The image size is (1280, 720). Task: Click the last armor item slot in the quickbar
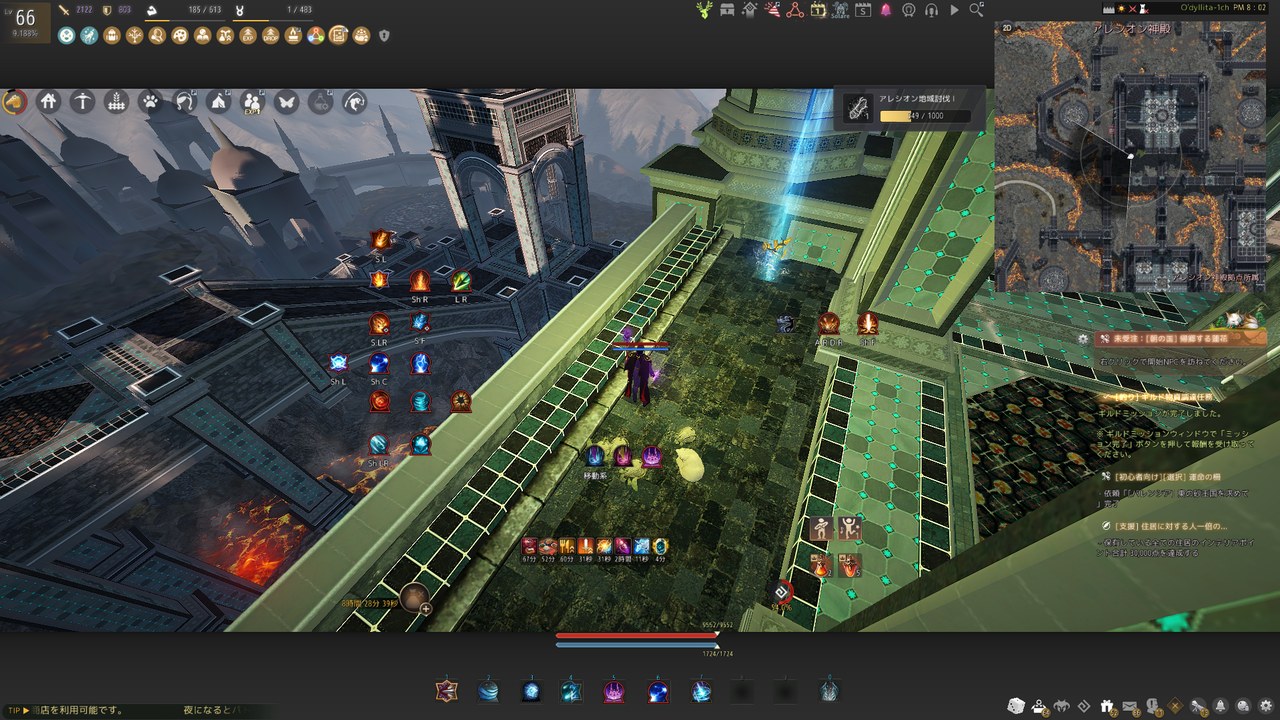pos(829,690)
